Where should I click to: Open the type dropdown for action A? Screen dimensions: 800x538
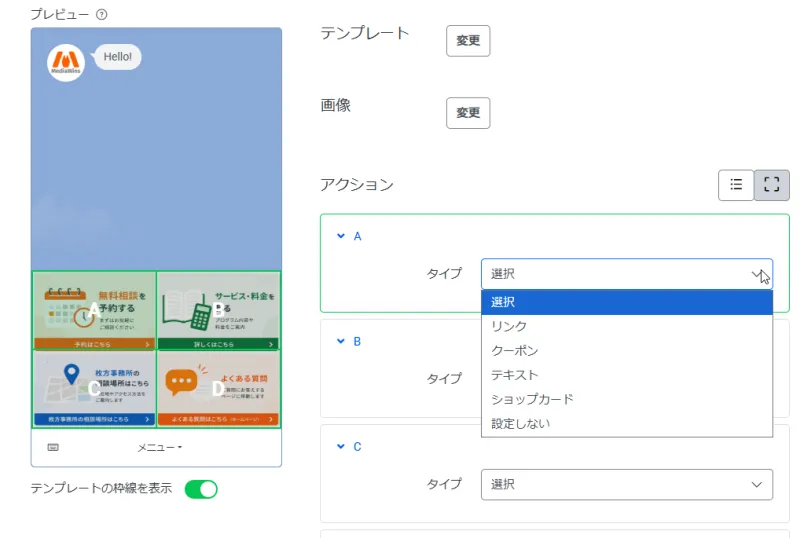click(x=627, y=274)
